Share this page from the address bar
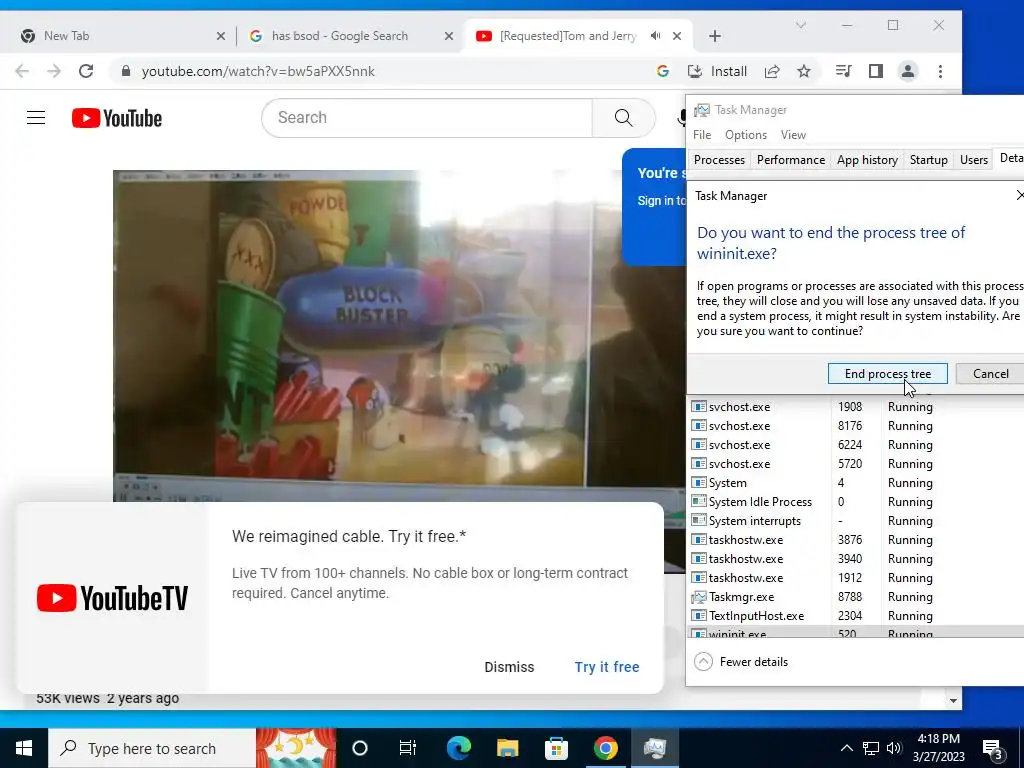The width and height of the screenshot is (1024, 768). pos(772,71)
